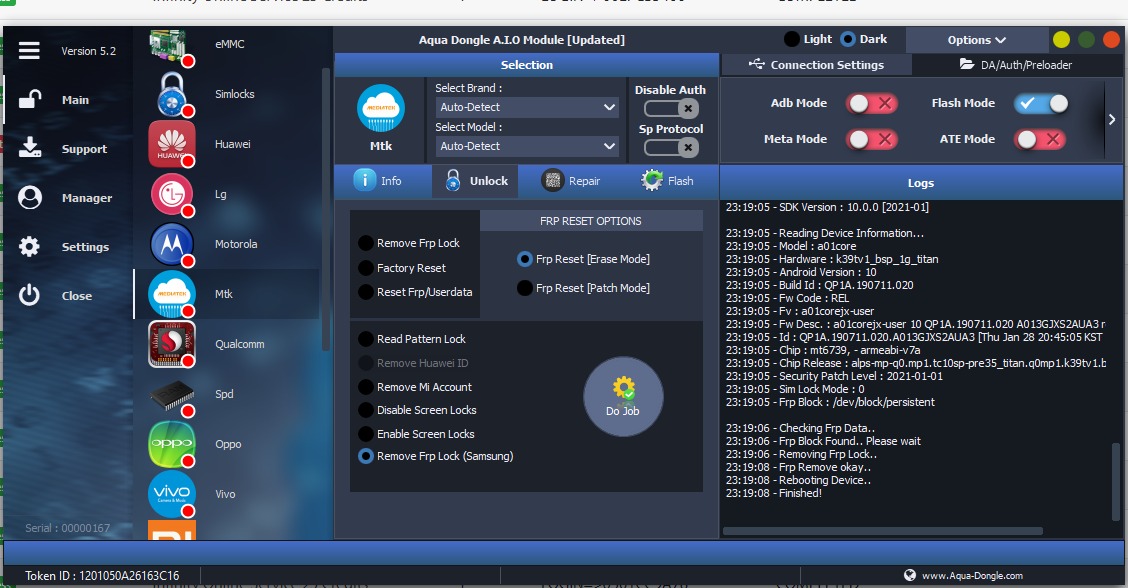Click the Support download icon
This screenshot has height=588, width=1128.
(x=29, y=148)
